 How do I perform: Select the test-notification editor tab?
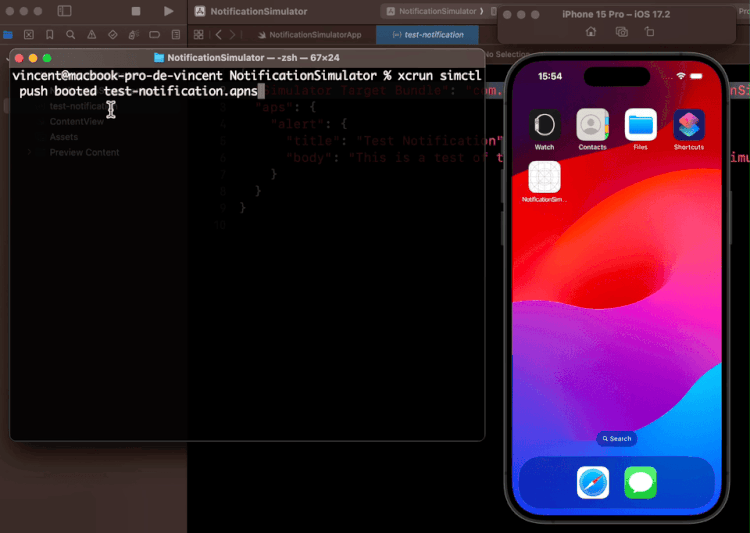428,34
